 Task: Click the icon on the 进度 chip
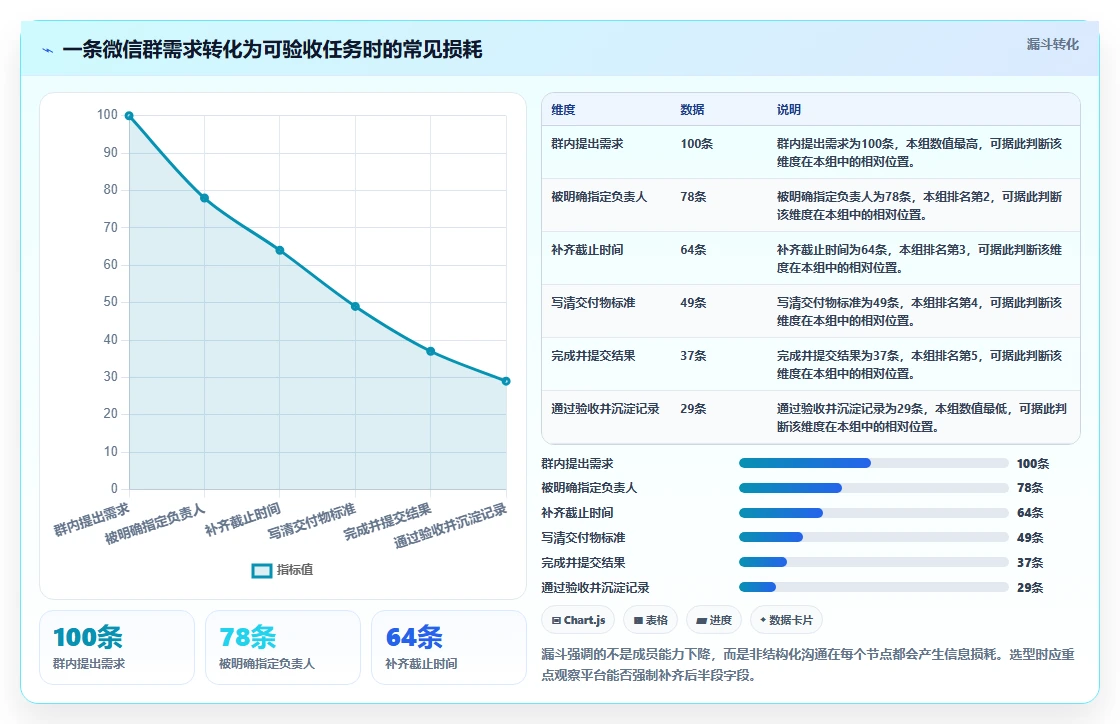click(701, 620)
